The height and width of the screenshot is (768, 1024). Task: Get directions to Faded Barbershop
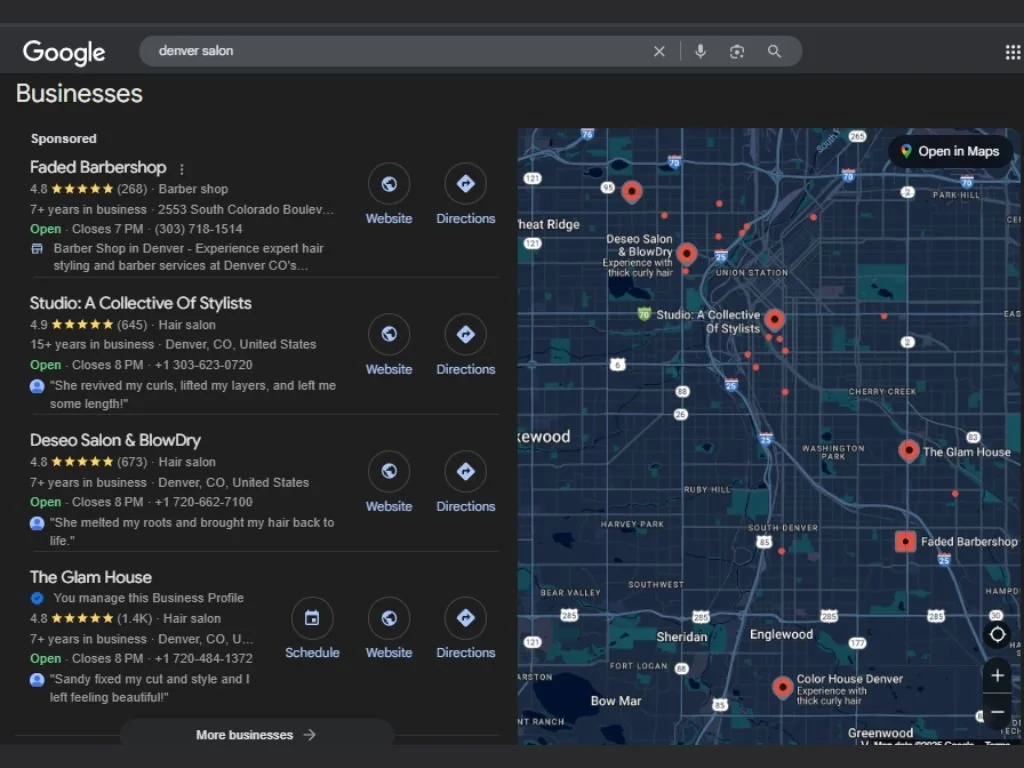(466, 184)
